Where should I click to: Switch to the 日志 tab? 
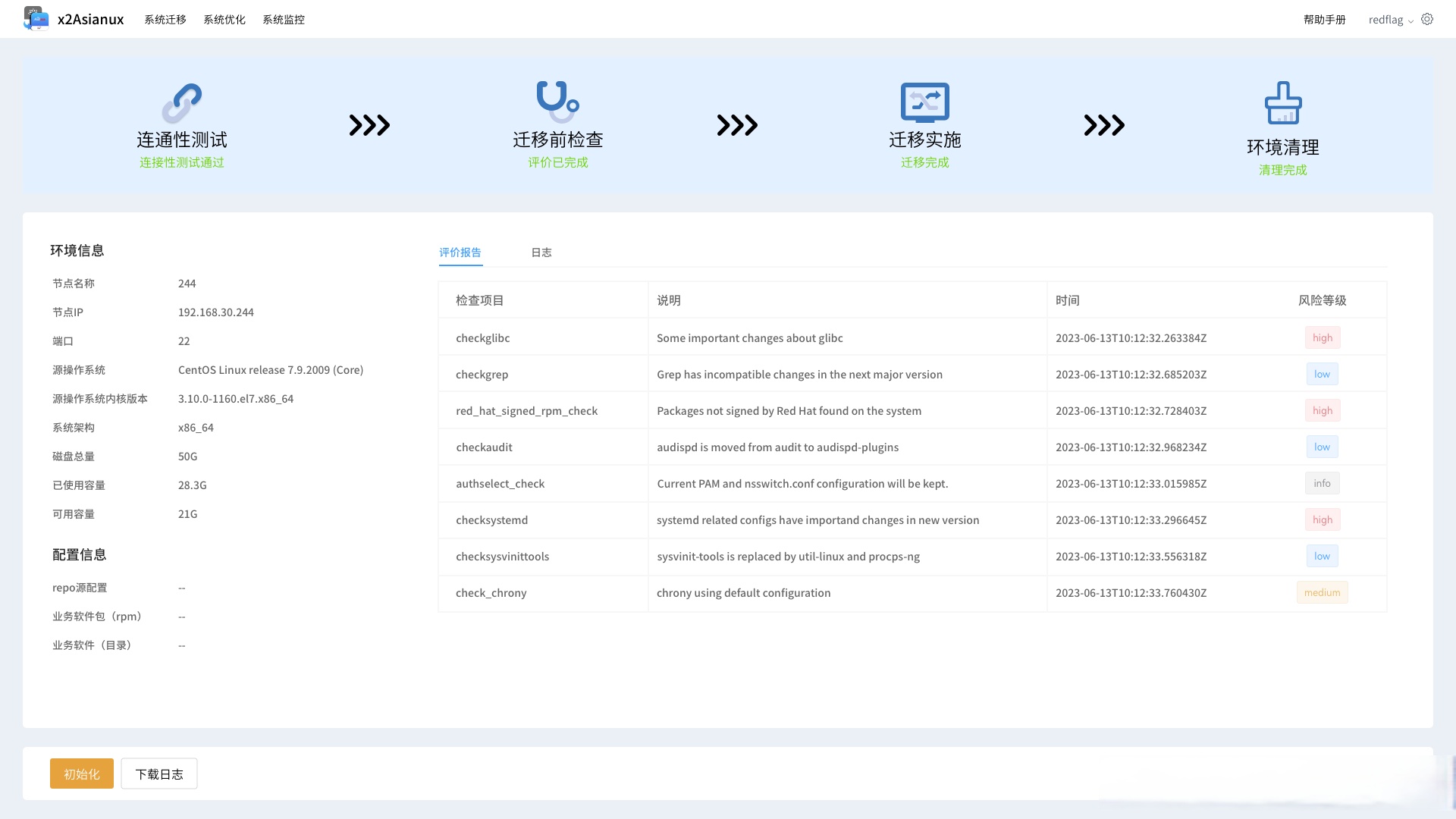point(541,253)
